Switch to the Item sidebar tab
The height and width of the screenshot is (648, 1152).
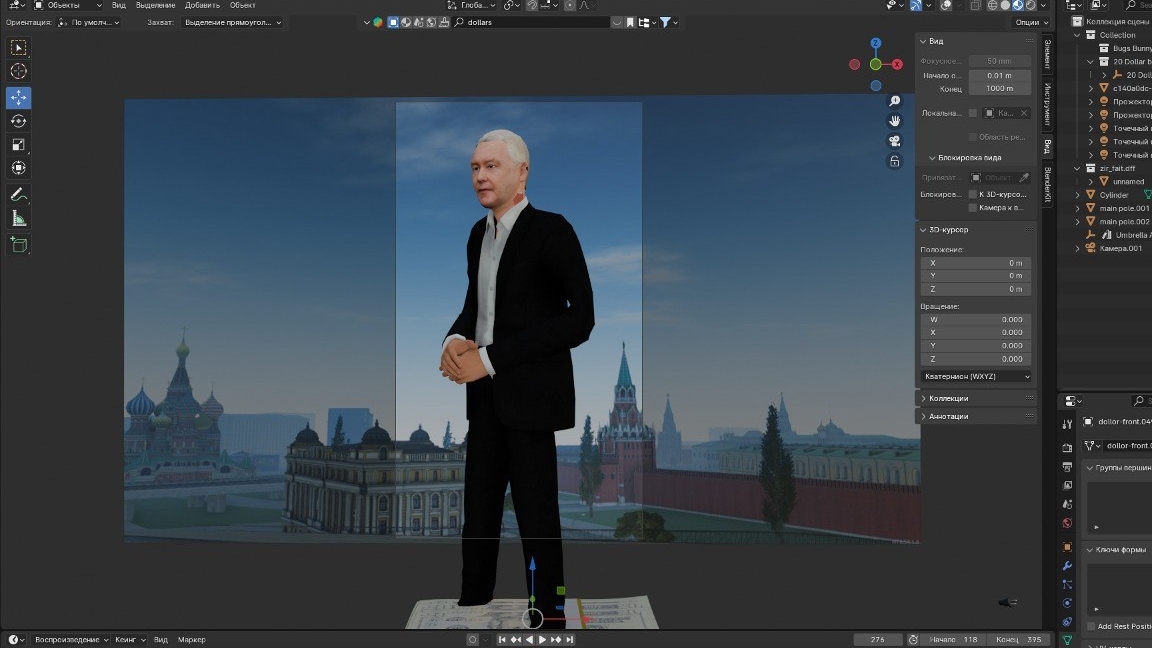pyautogui.click(x=1048, y=54)
